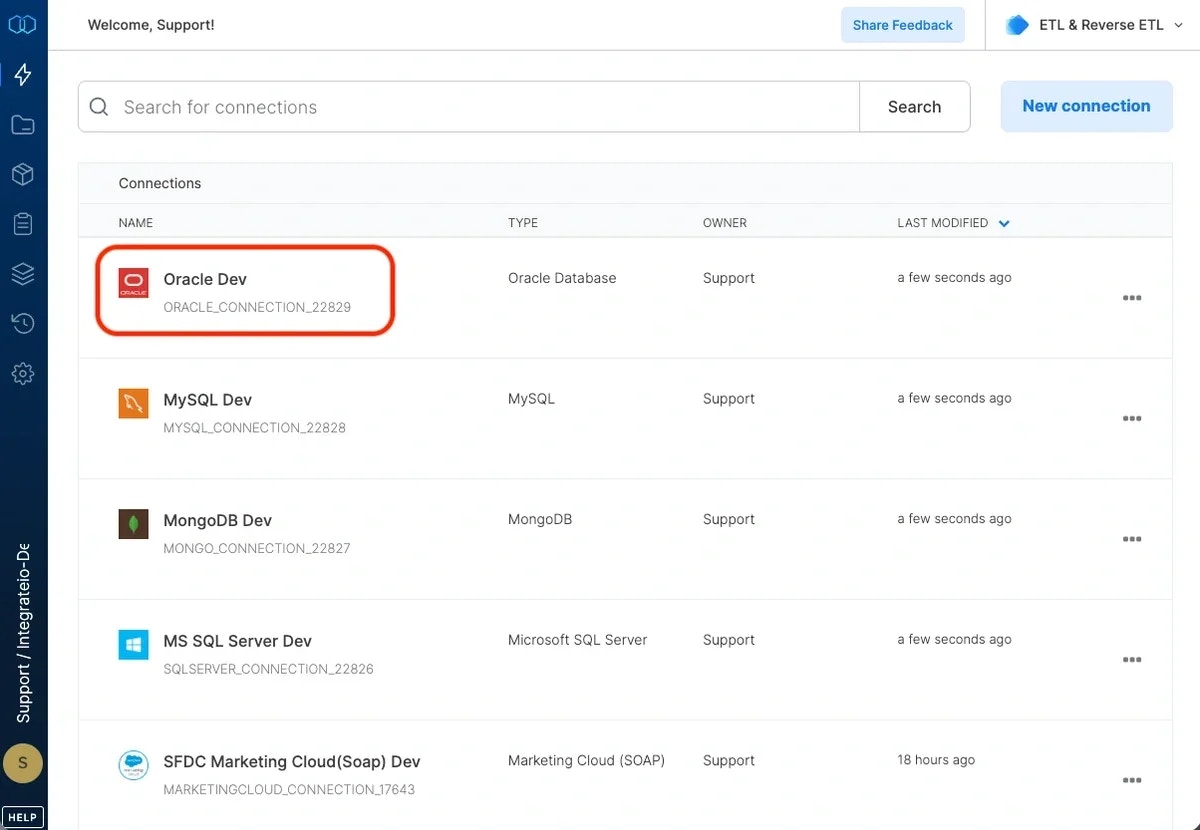Image resolution: width=1200 pixels, height=830 pixels.
Task: Select the MongoDB leaf icon
Action: [x=133, y=524]
